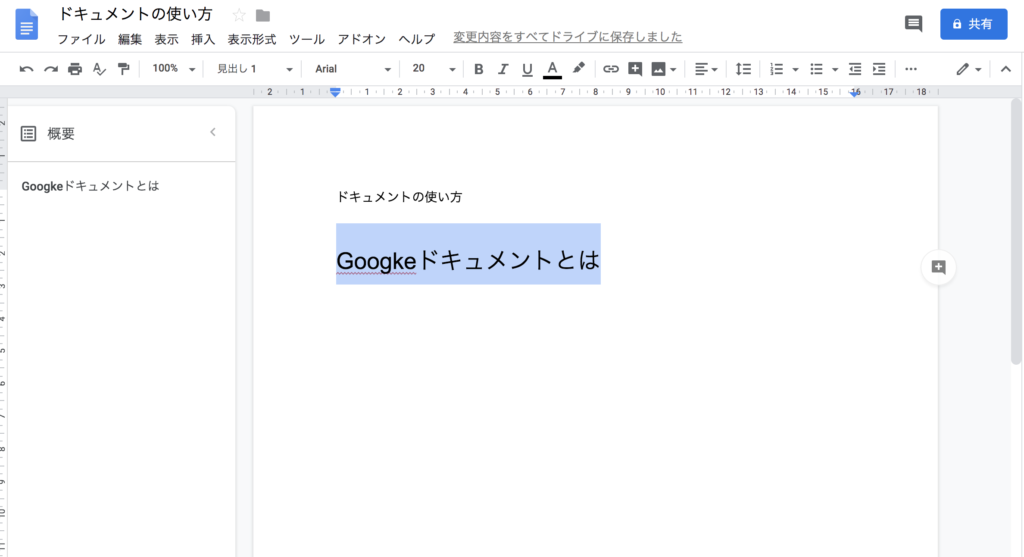Click the highlighted Googkeドキュメントとは heading
Screen dimensions: 1024x557
468,260
